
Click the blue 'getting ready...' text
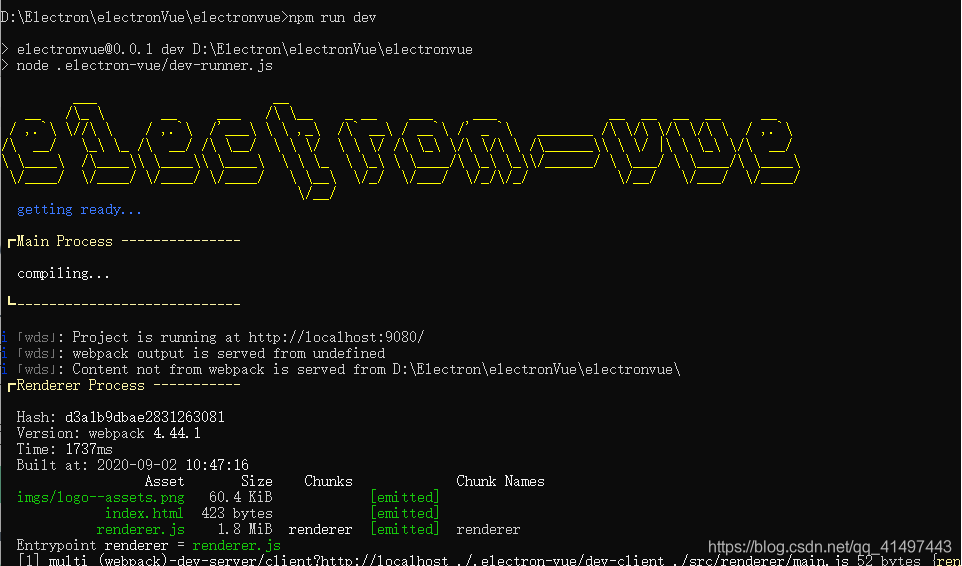click(x=79, y=210)
